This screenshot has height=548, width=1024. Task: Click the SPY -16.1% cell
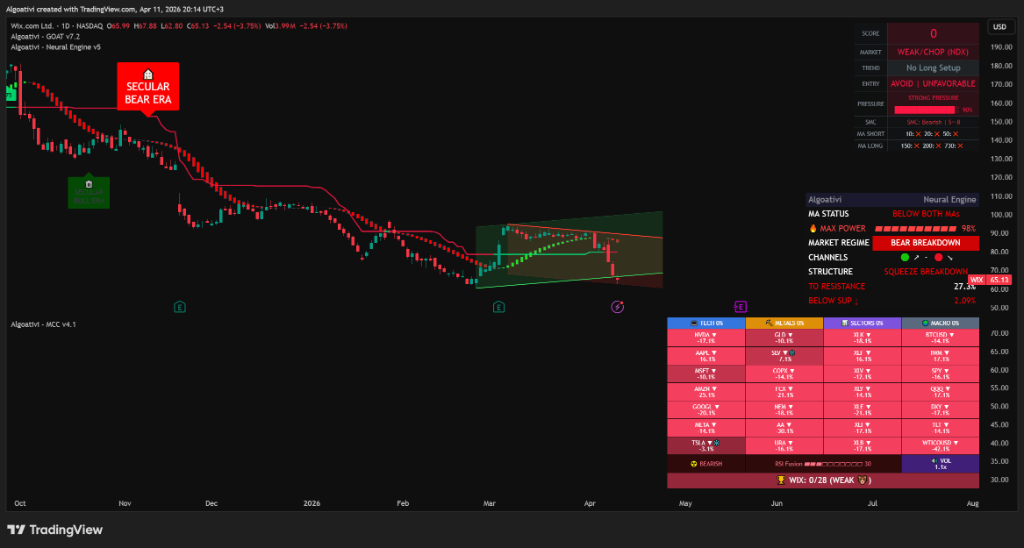click(x=940, y=374)
